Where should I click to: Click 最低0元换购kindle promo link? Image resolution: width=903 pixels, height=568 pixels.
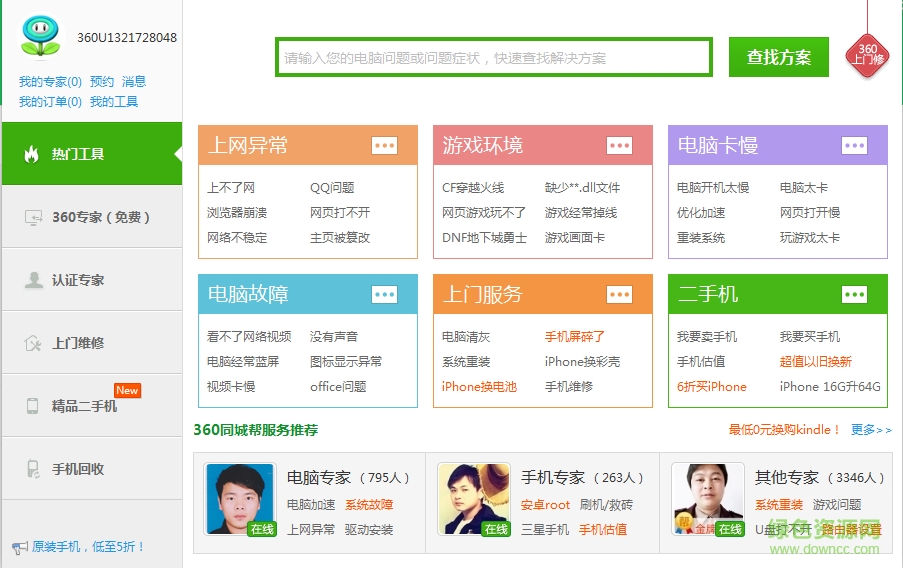(784, 430)
